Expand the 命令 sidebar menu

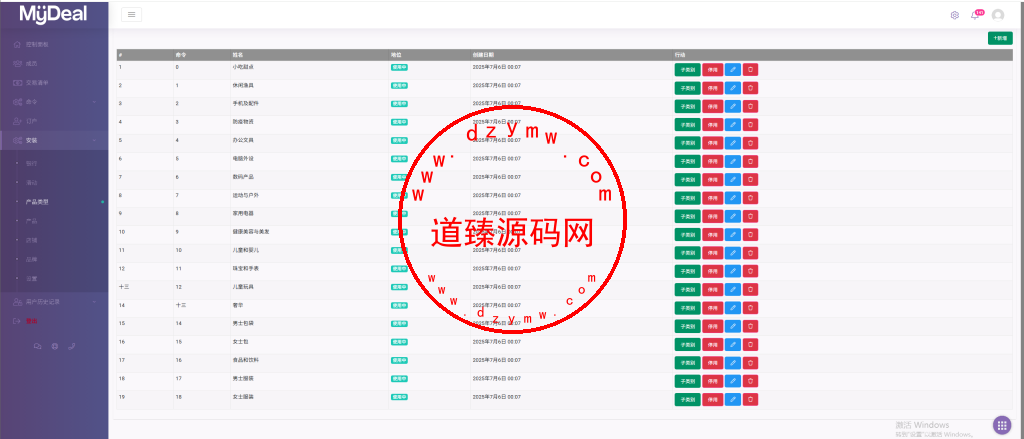coord(54,102)
